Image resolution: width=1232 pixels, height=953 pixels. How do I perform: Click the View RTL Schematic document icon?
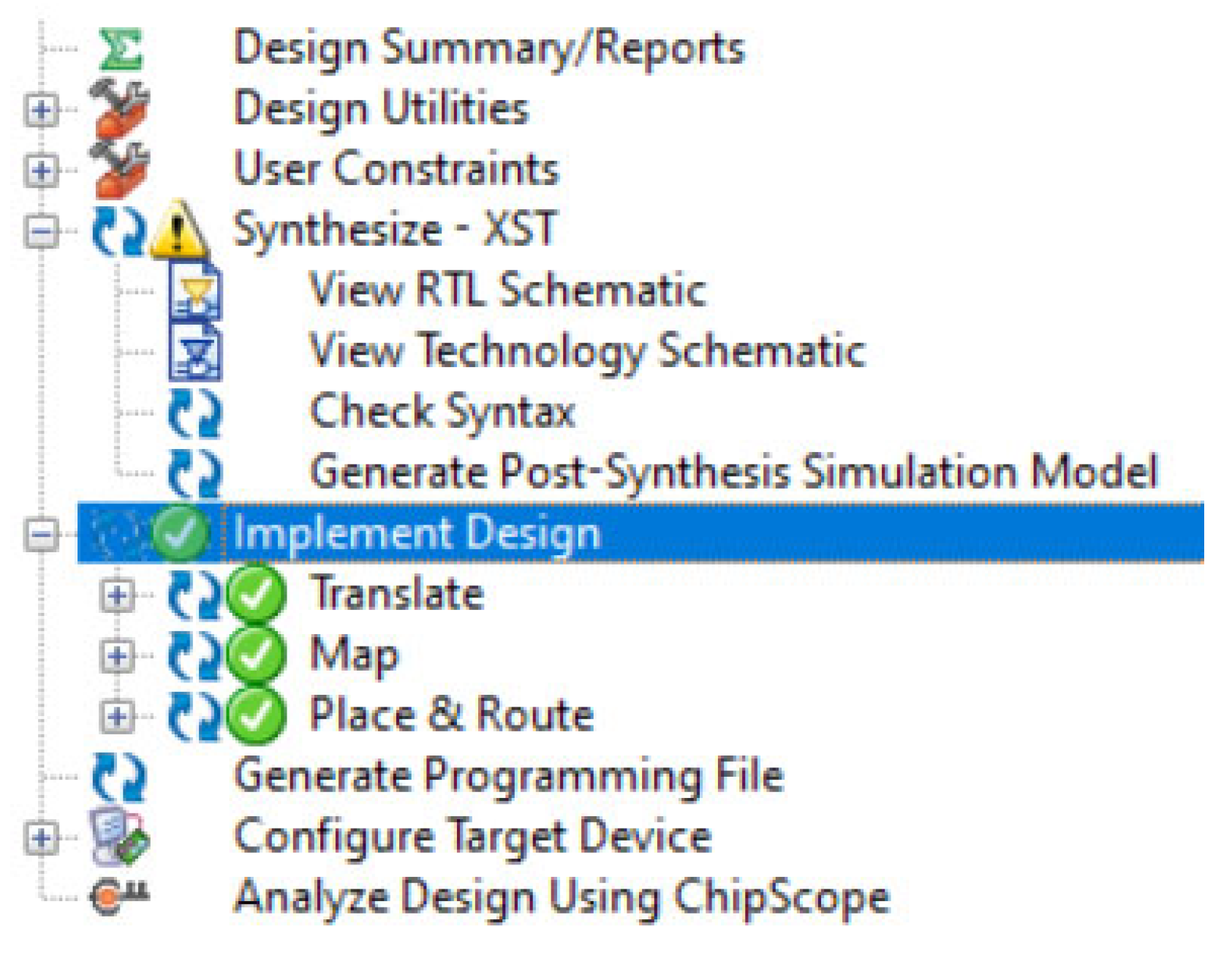195,291
